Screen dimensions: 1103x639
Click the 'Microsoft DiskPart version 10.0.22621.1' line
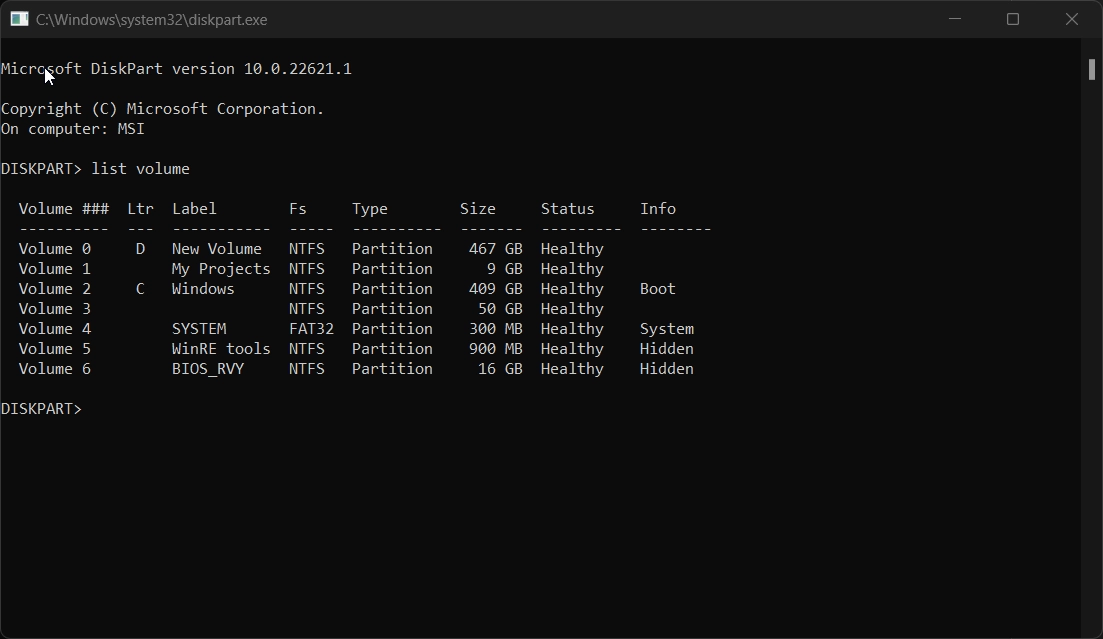[x=176, y=69]
